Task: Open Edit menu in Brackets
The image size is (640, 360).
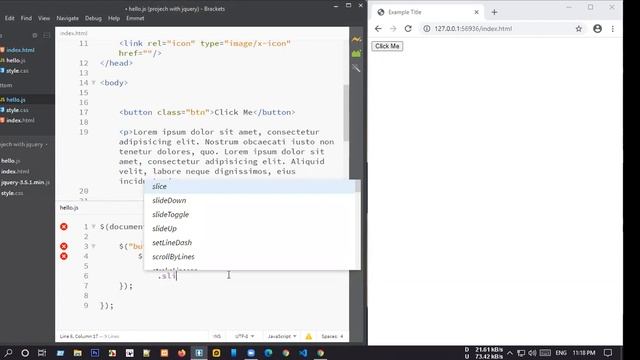Action: [9, 18]
